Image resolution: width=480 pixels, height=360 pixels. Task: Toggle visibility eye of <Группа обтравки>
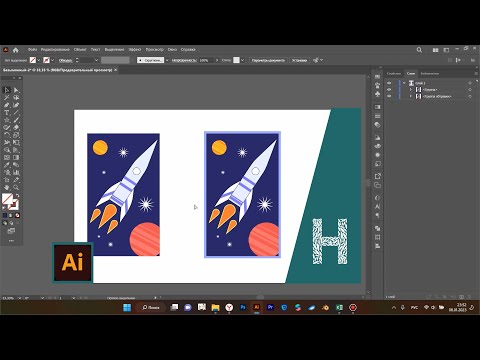click(389, 96)
